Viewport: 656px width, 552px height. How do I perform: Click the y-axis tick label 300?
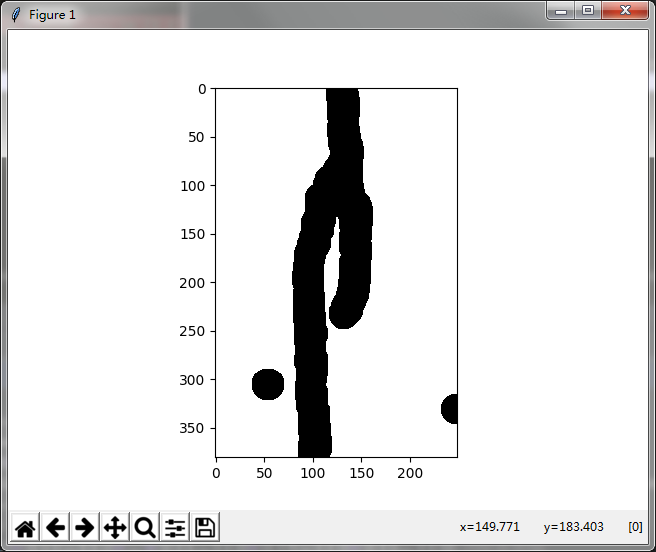pos(192,380)
